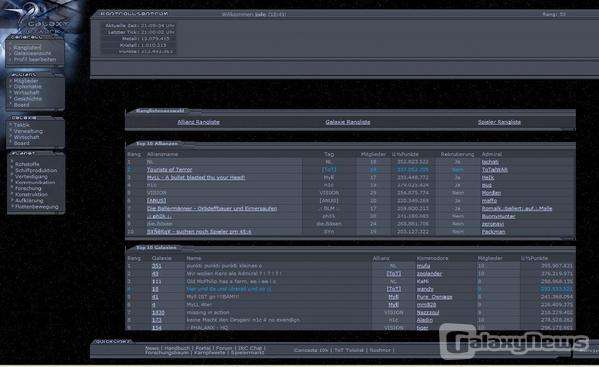The height and width of the screenshot is (367, 599).
Task: Open Kommunikation in the Planet menu
Action: [35, 182]
